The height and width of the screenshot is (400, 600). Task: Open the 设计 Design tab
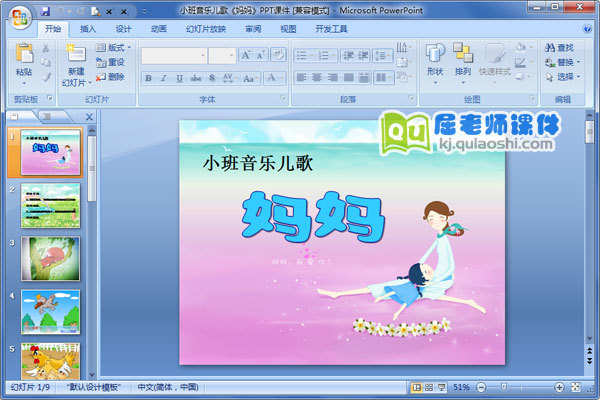coord(124,29)
